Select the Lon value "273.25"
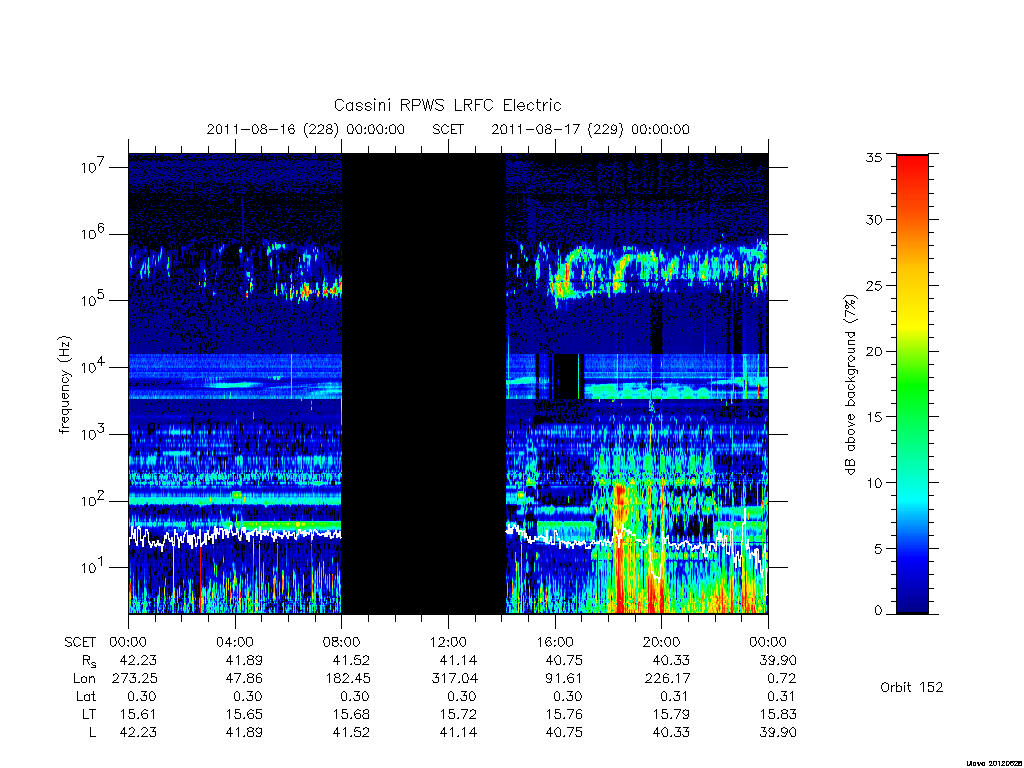Viewport: 1024px width, 768px height. click(135, 679)
